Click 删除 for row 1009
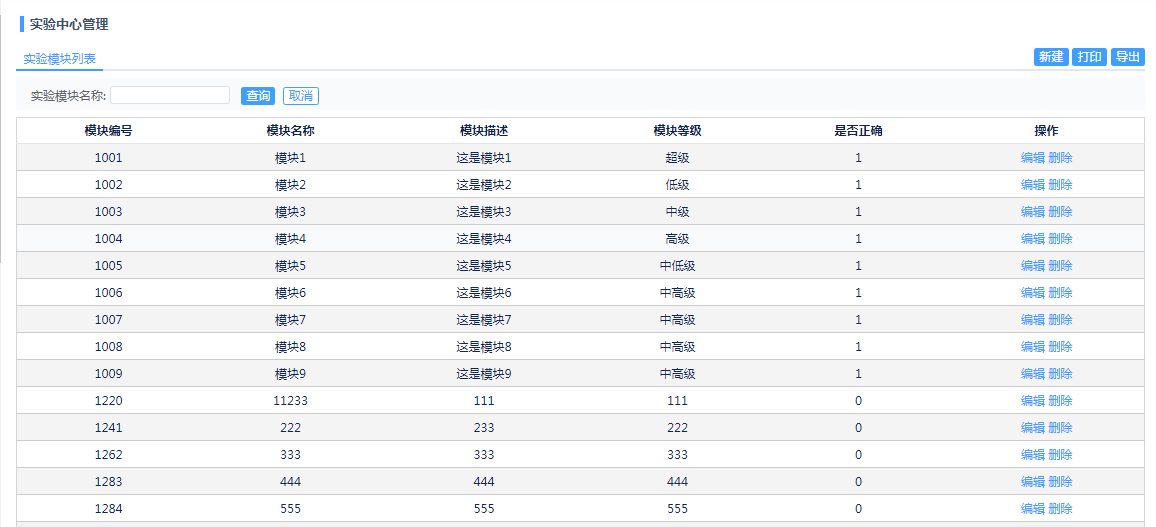 tap(1060, 374)
